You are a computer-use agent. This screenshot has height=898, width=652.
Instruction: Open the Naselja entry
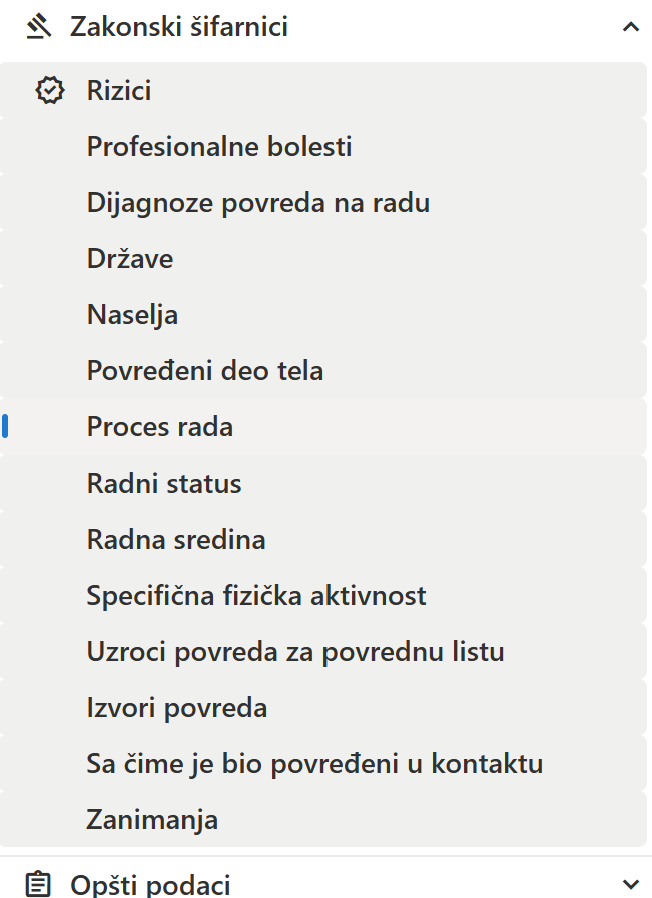(324, 315)
